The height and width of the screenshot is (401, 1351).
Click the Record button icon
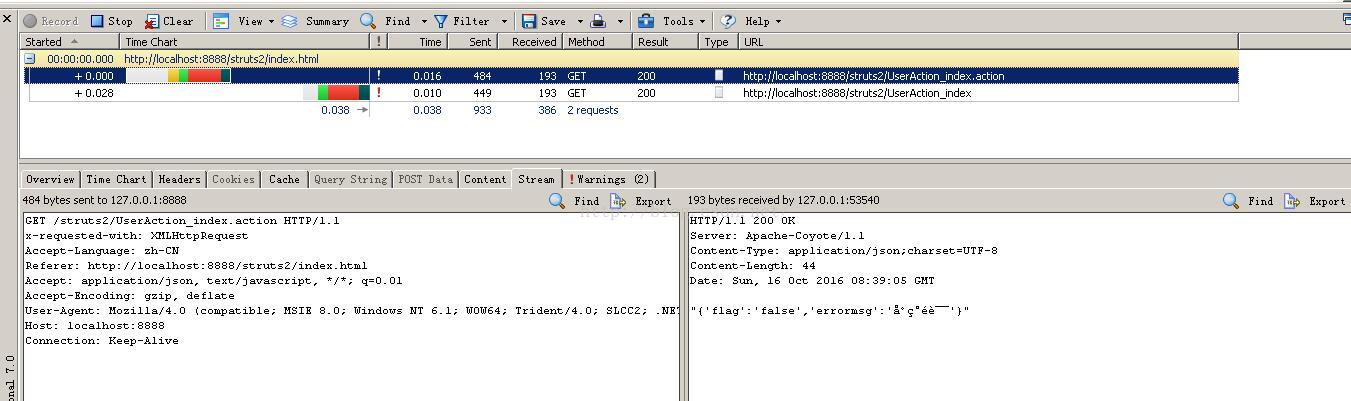tap(31, 21)
